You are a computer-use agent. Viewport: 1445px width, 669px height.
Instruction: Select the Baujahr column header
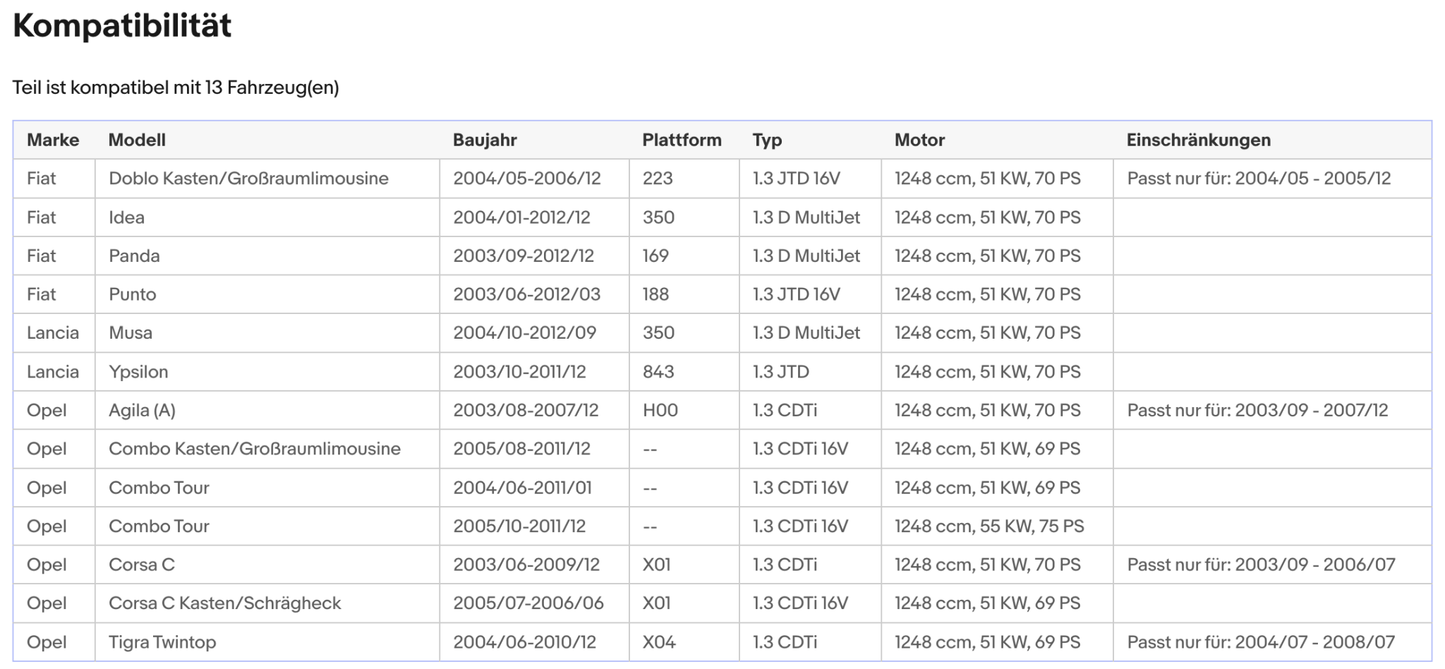(485, 140)
